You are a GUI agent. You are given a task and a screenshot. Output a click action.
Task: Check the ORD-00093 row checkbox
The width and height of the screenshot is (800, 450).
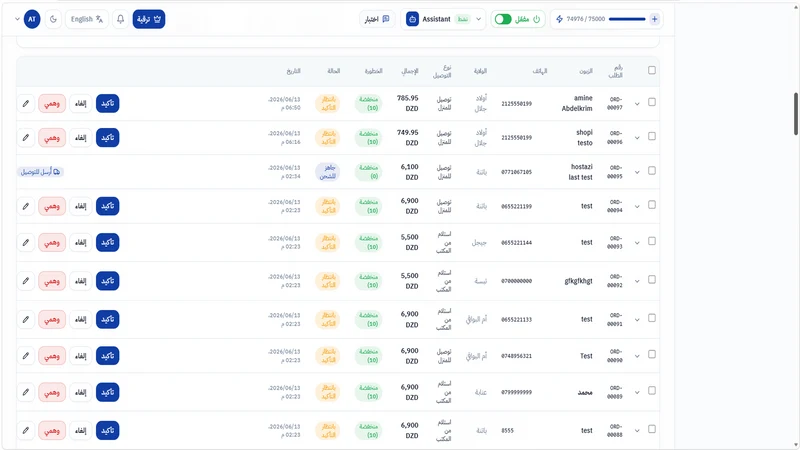[652, 241]
